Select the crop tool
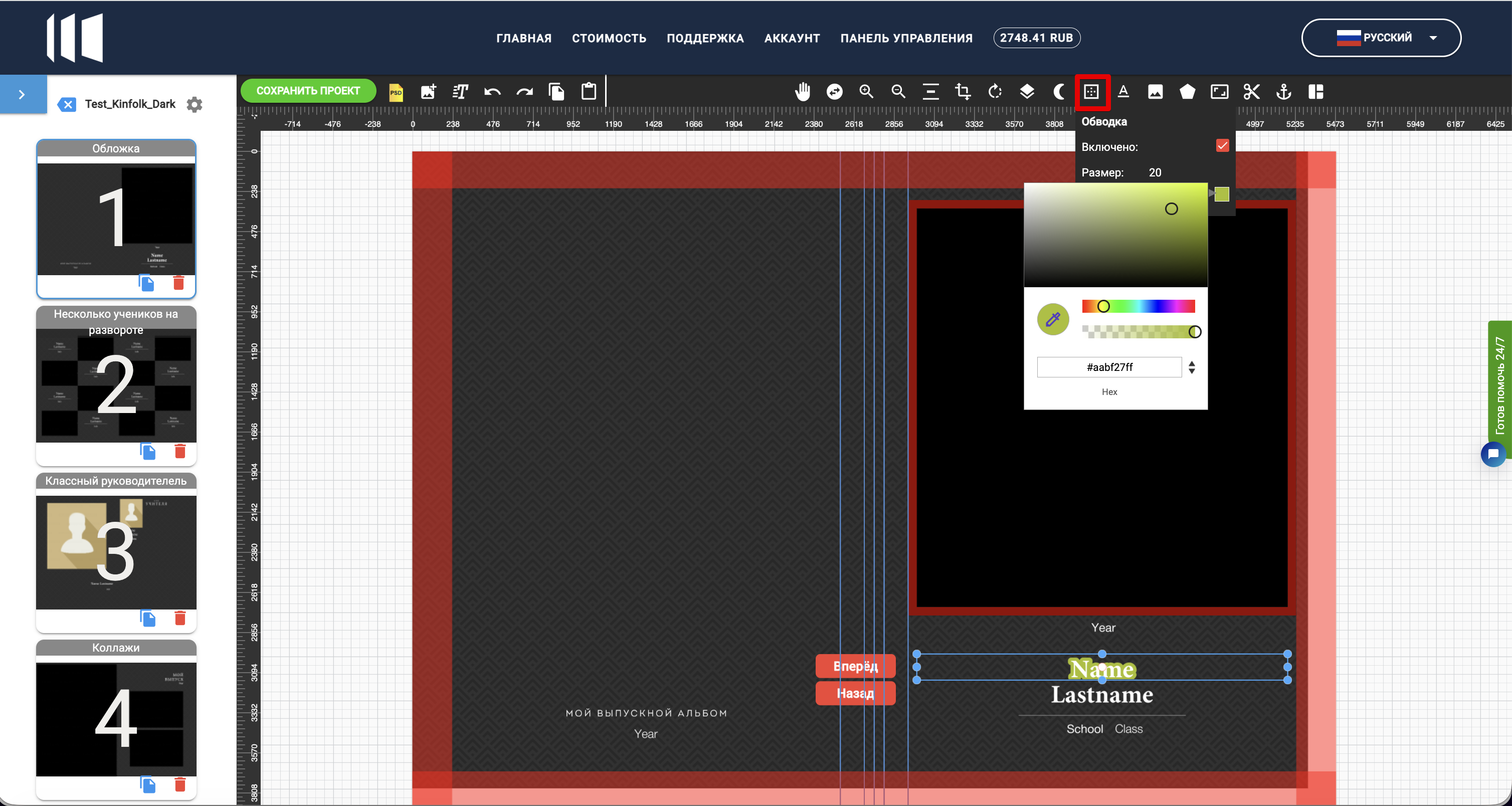Screen dimensions: 1512x806 click(963, 92)
